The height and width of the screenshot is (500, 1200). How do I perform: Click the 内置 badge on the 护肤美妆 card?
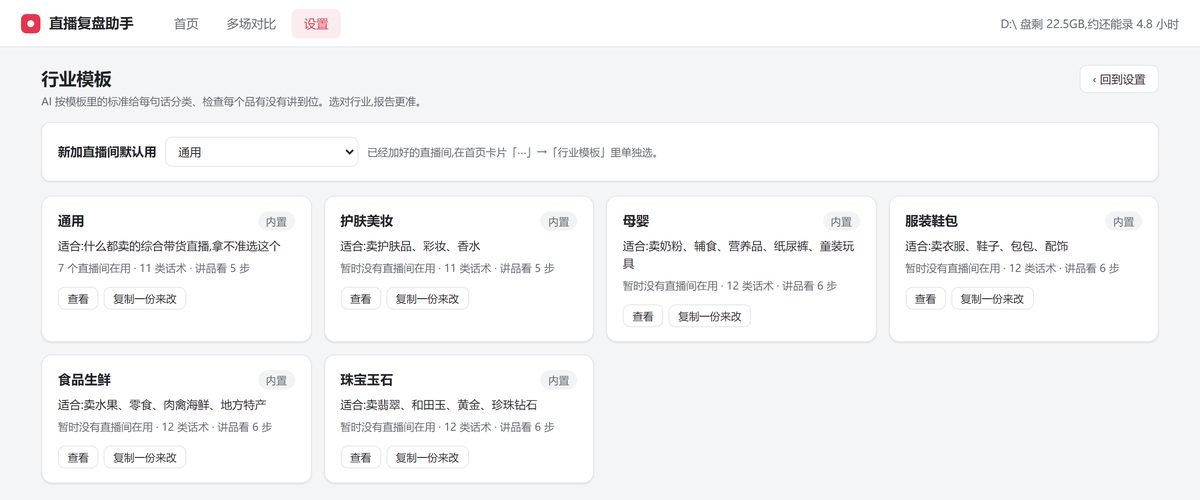click(x=559, y=222)
